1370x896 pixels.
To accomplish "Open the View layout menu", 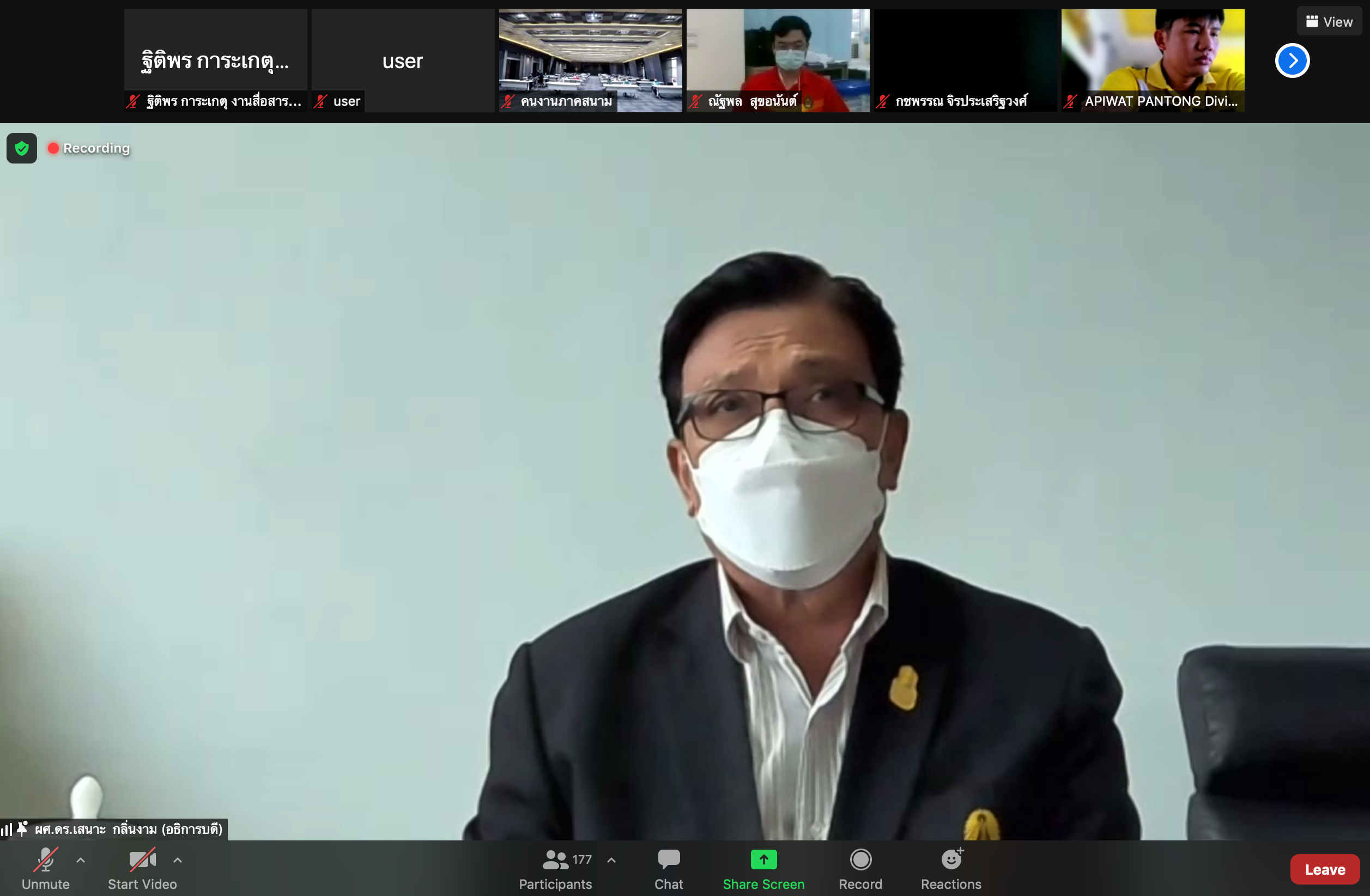I will (x=1329, y=22).
